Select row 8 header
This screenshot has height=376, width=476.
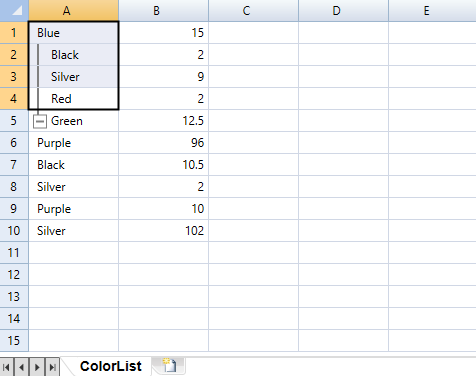pyautogui.click(x=14, y=187)
